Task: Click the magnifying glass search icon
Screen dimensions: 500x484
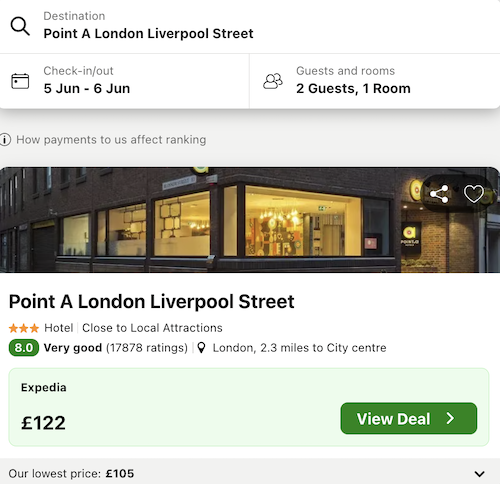Action: click(x=20, y=26)
